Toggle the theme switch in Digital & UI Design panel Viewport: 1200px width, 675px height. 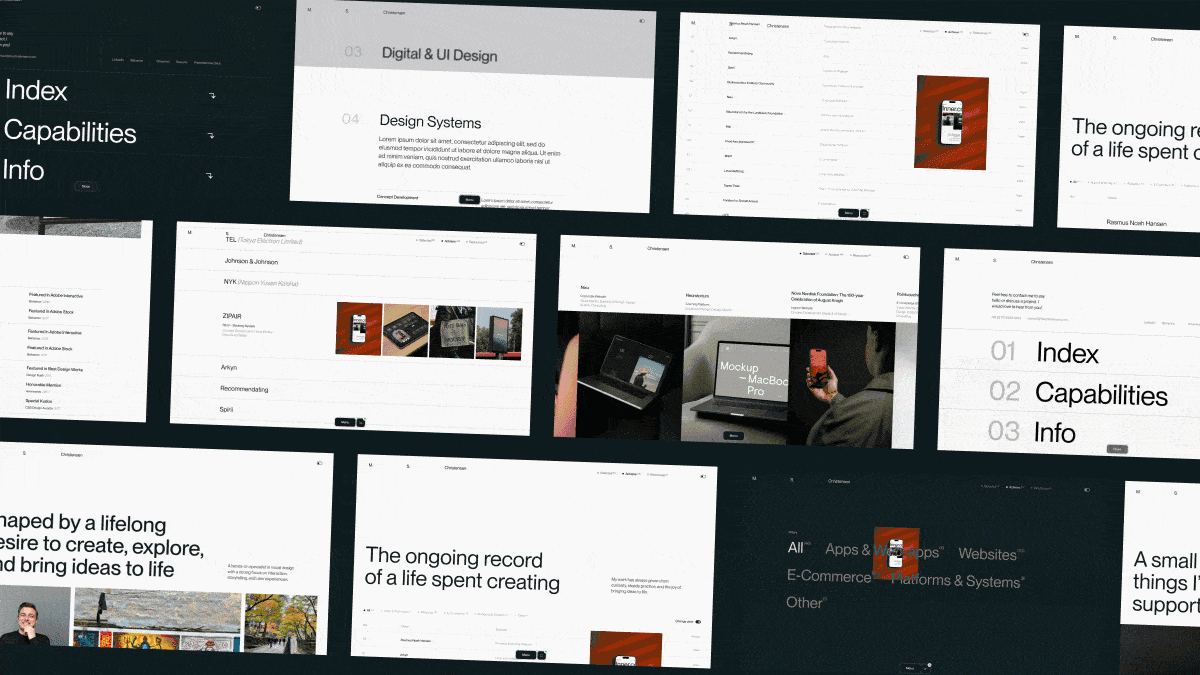tap(642, 20)
